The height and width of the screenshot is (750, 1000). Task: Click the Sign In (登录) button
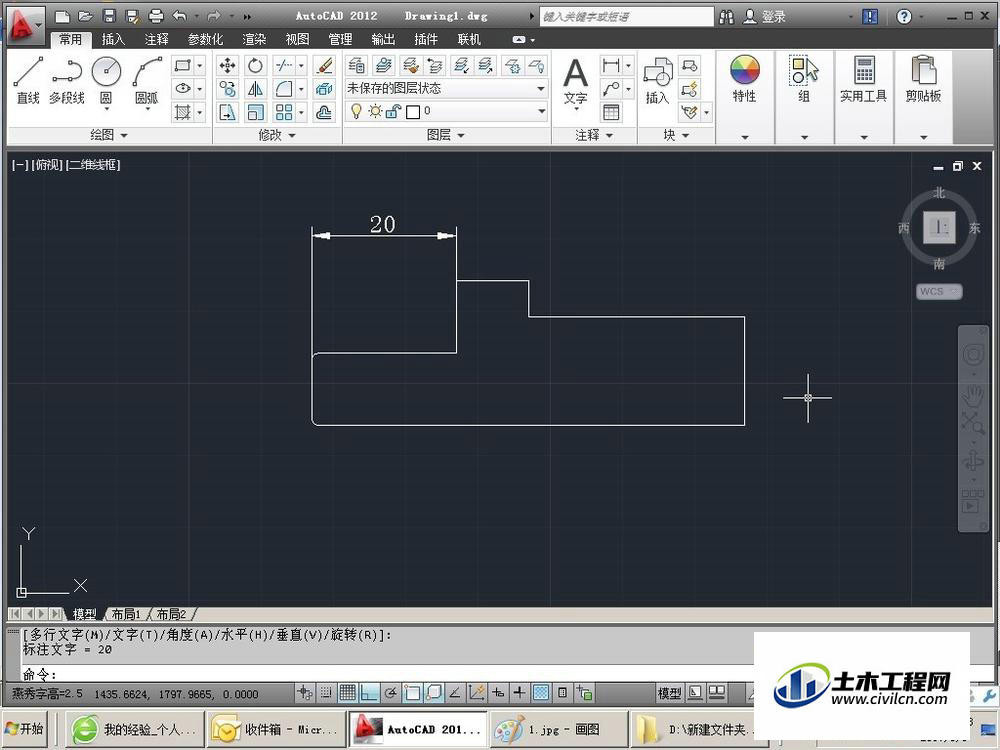[766, 17]
